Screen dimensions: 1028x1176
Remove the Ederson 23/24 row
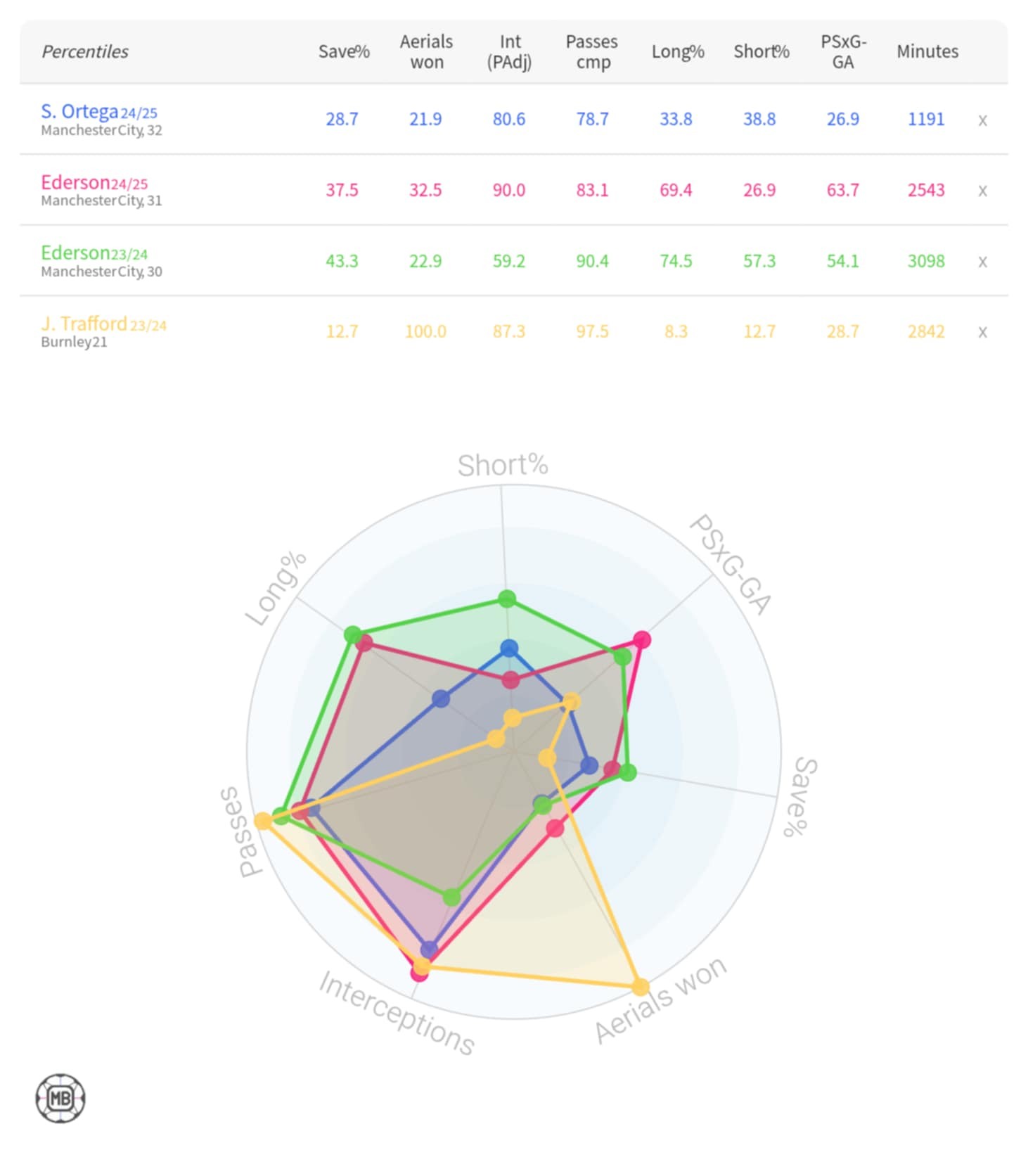(982, 262)
